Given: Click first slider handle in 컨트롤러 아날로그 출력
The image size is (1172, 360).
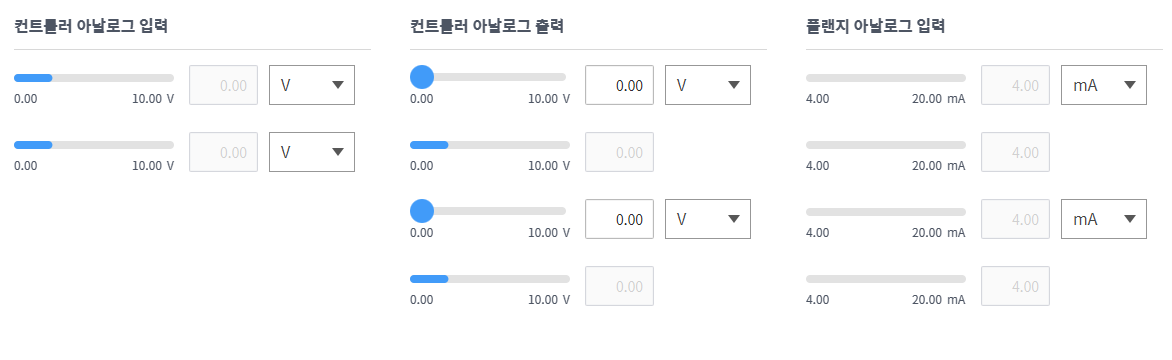Looking at the screenshot, I should pyautogui.click(x=422, y=77).
